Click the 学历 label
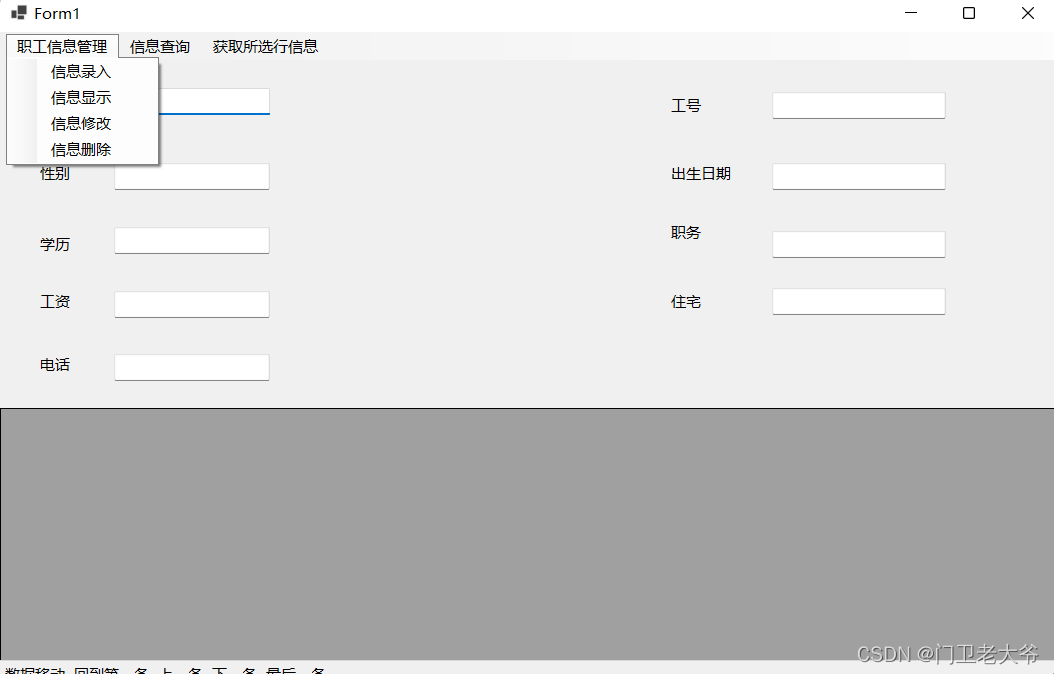Viewport: 1054px width, 674px height. (x=55, y=244)
